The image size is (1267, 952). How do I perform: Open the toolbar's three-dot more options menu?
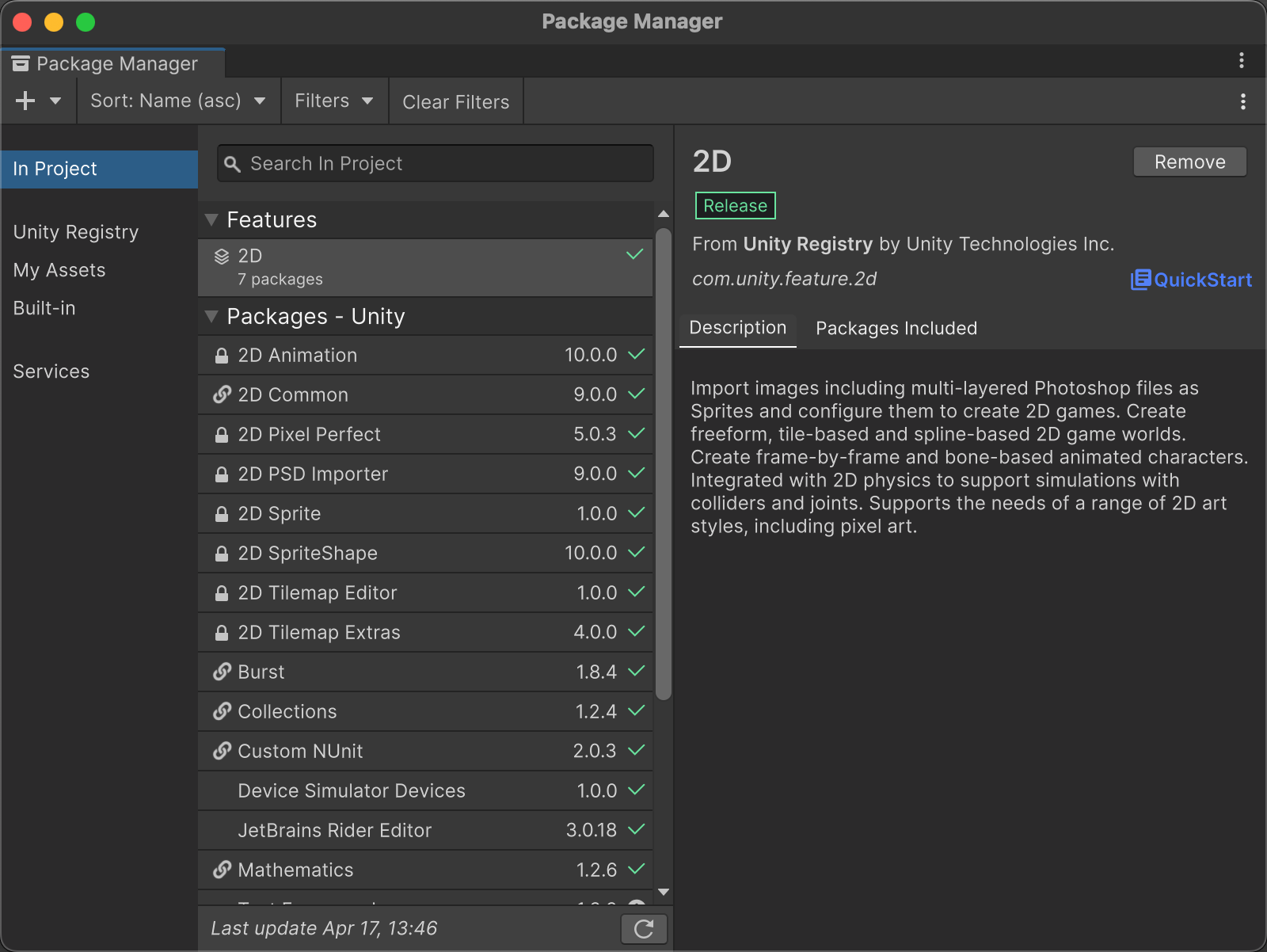1243,101
